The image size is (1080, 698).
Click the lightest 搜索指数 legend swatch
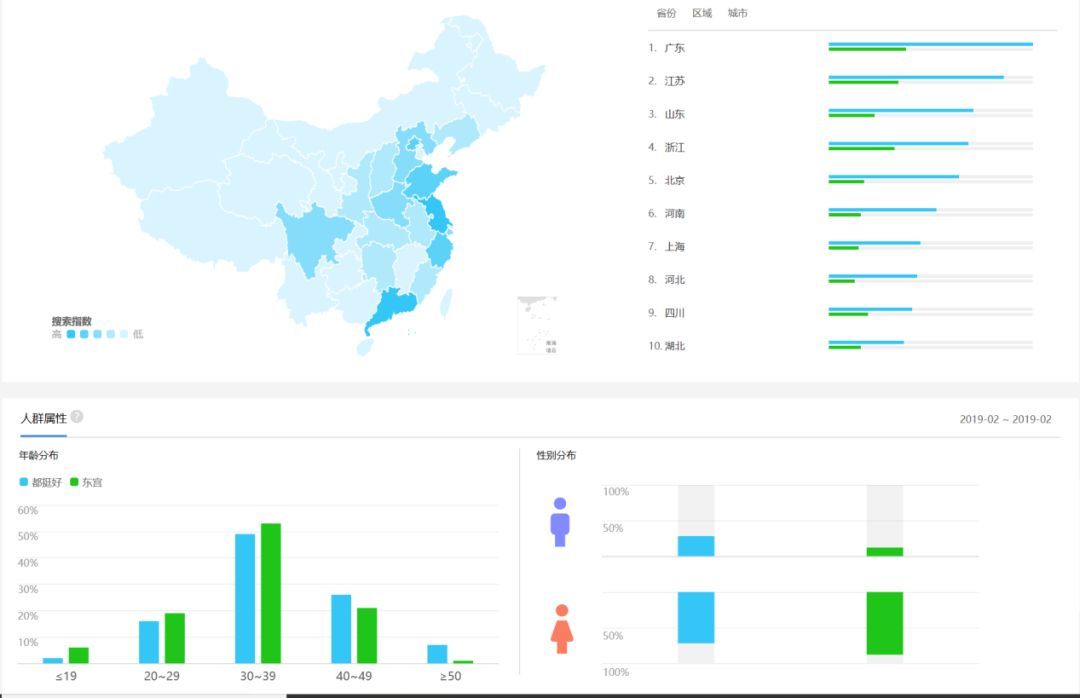[124, 334]
